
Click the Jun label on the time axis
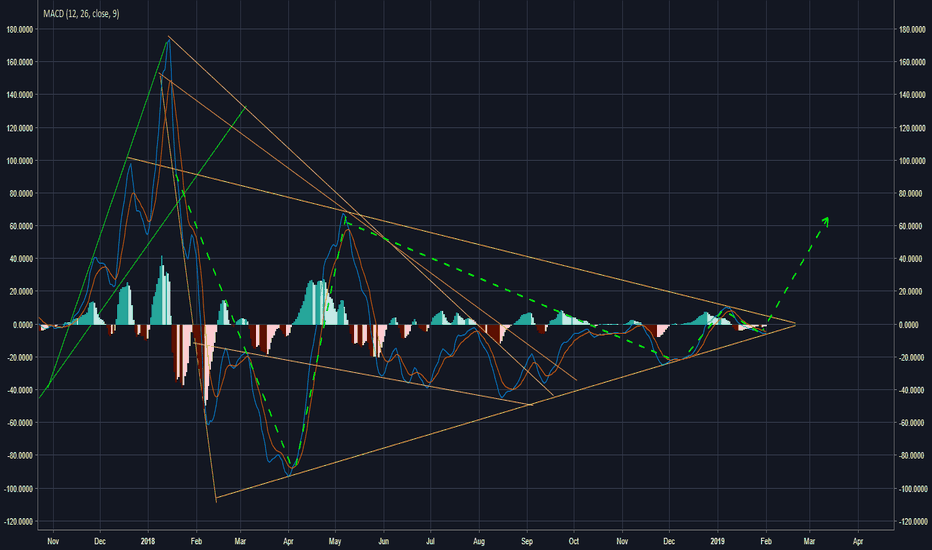(x=384, y=541)
